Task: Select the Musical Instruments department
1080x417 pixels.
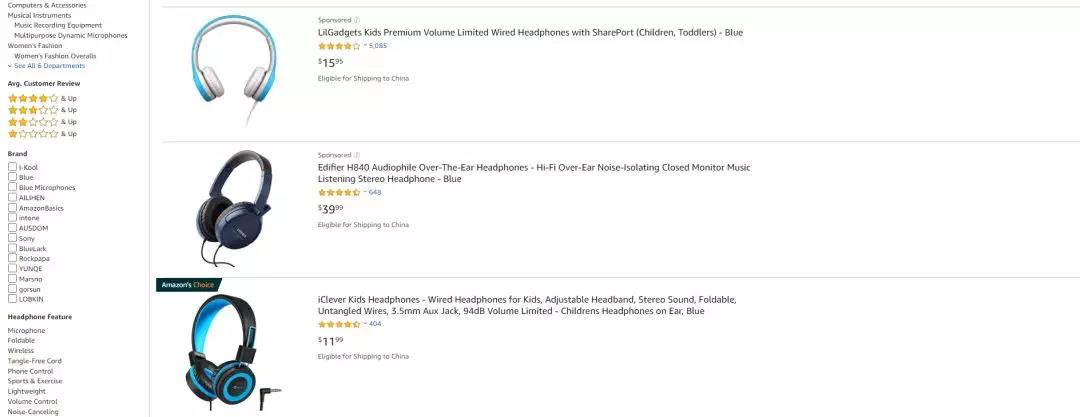Action: point(40,15)
